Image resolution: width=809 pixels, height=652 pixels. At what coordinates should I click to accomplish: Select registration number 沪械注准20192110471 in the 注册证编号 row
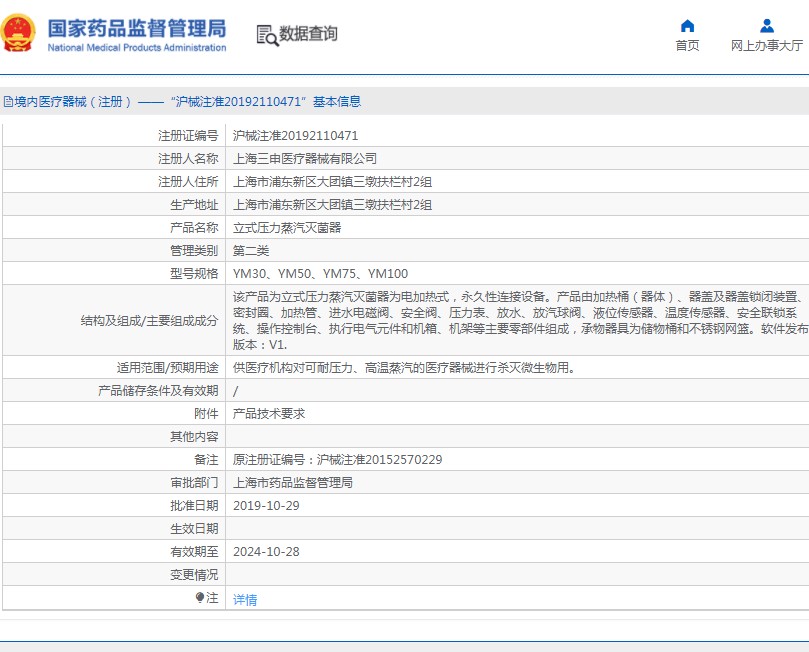coord(295,136)
